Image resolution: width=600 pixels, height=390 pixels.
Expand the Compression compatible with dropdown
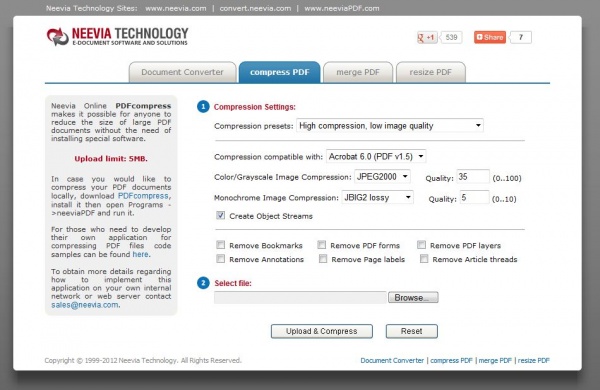click(x=376, y=157)
